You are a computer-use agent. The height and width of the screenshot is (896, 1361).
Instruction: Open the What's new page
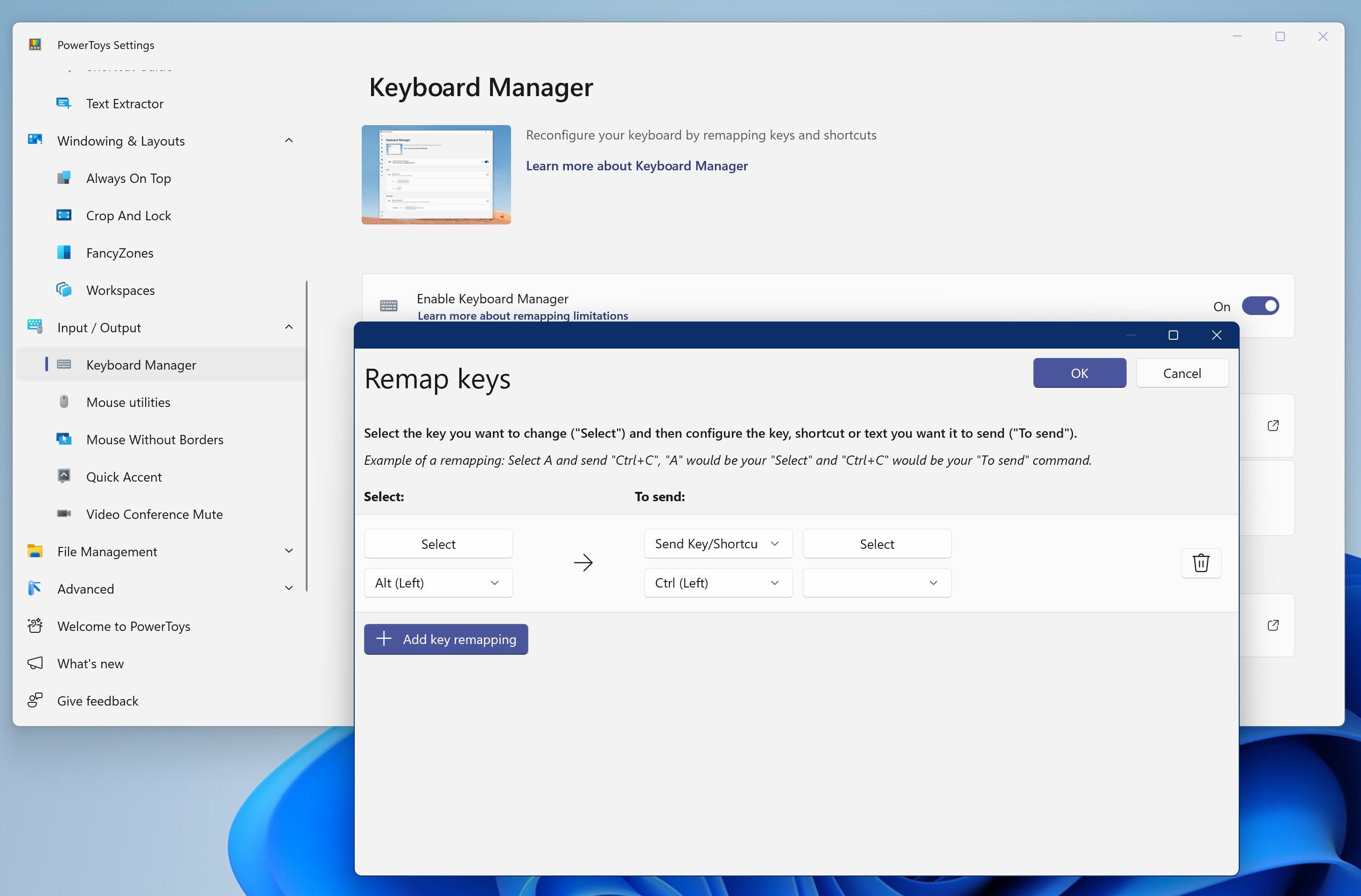tap(91, 663)
